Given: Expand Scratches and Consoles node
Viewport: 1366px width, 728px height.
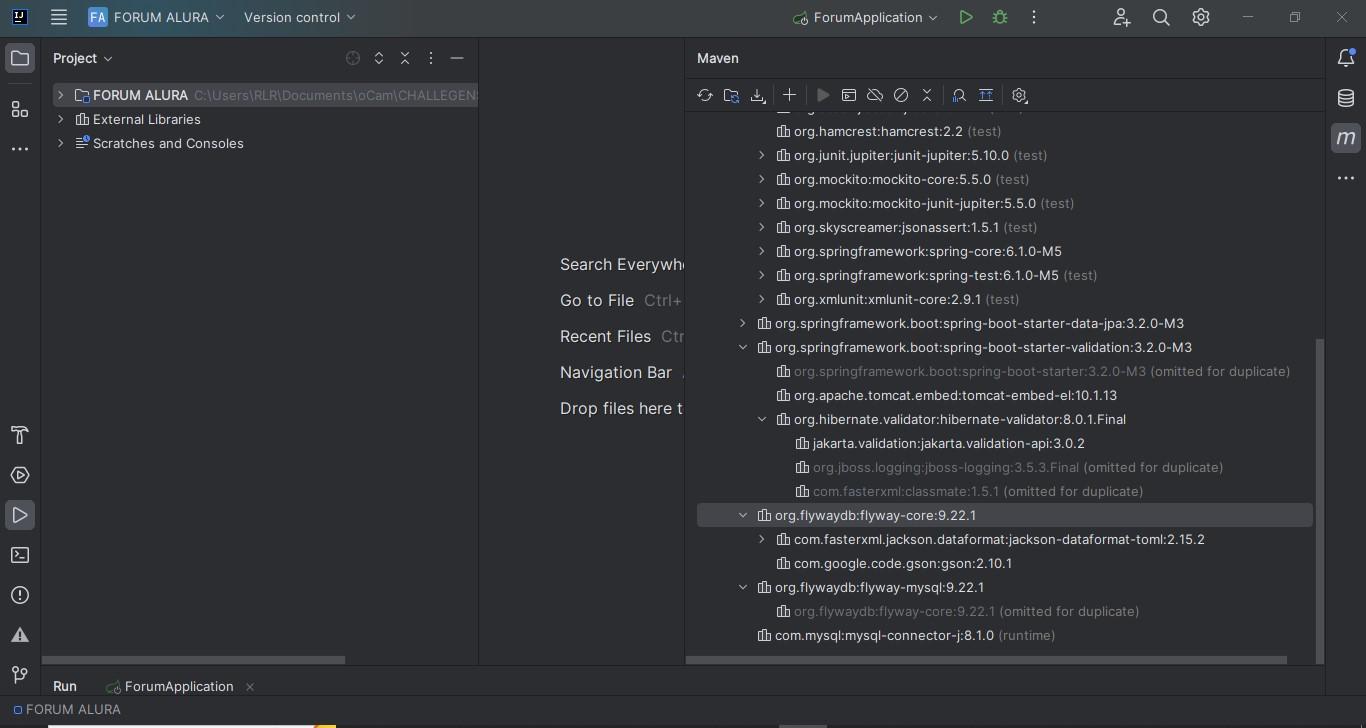Looking at the screenshot, I should coord(61,143).
